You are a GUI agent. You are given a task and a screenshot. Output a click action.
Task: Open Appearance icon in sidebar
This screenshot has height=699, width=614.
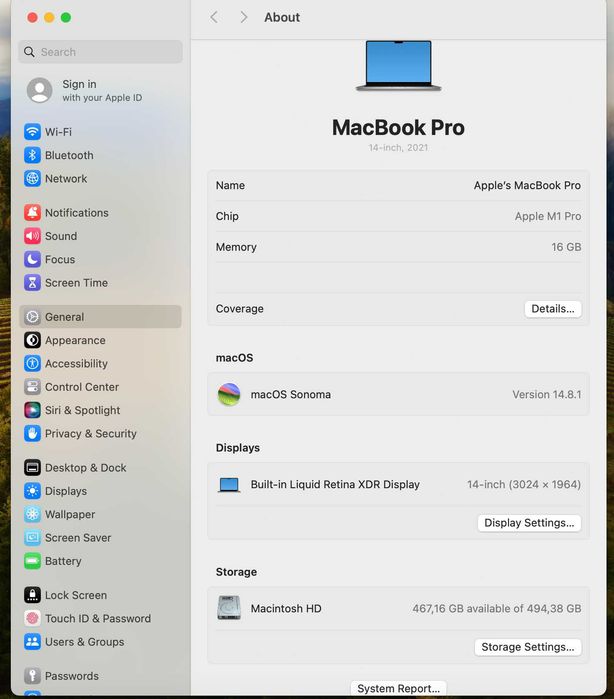tap(32, 340)
